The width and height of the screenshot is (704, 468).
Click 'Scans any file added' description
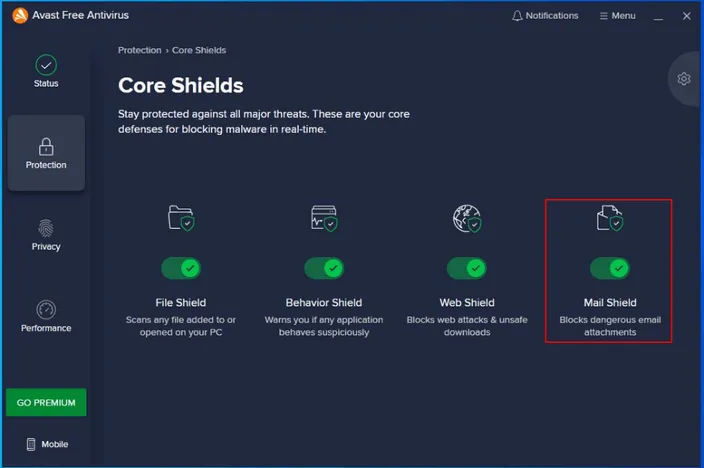(181, 326)
